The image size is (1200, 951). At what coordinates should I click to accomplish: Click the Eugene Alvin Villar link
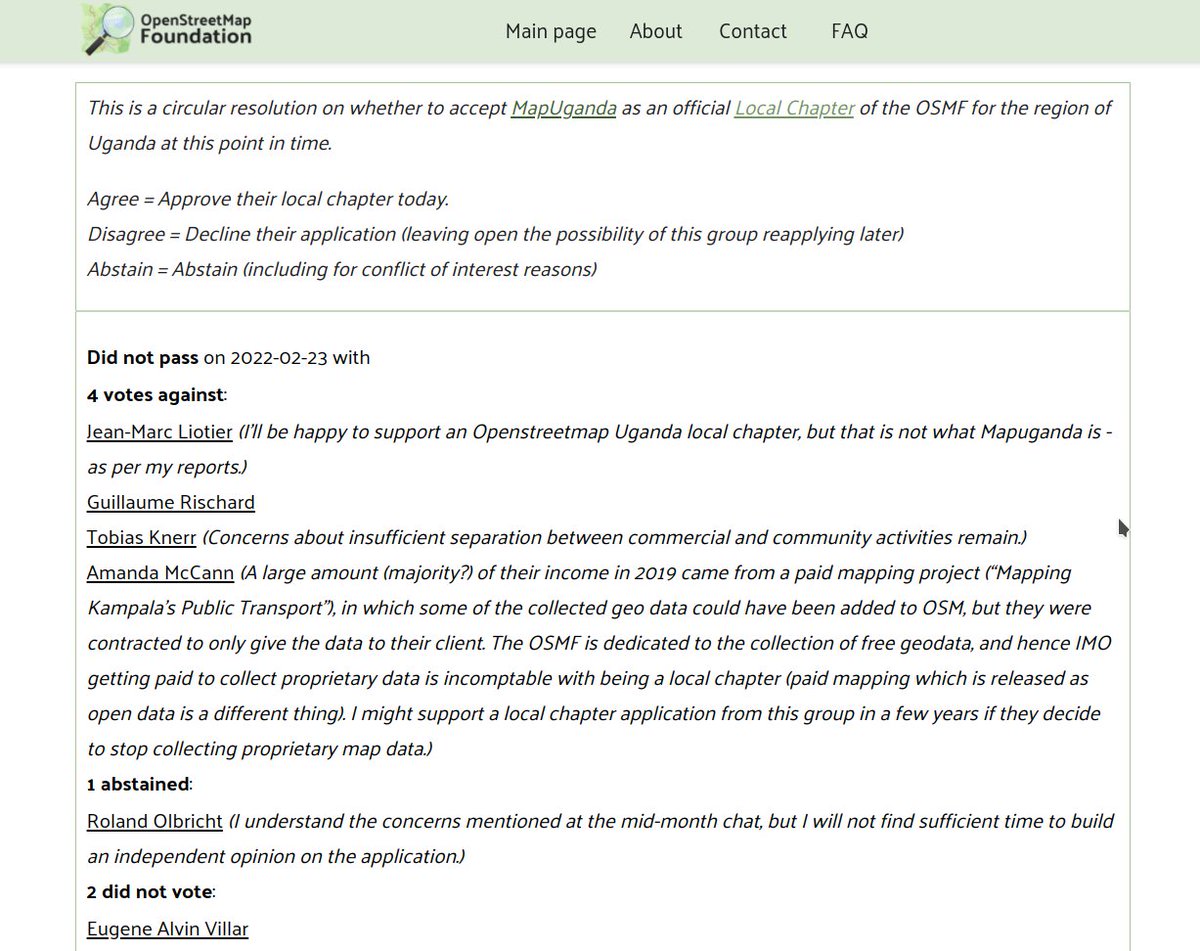tap(168, 928)
